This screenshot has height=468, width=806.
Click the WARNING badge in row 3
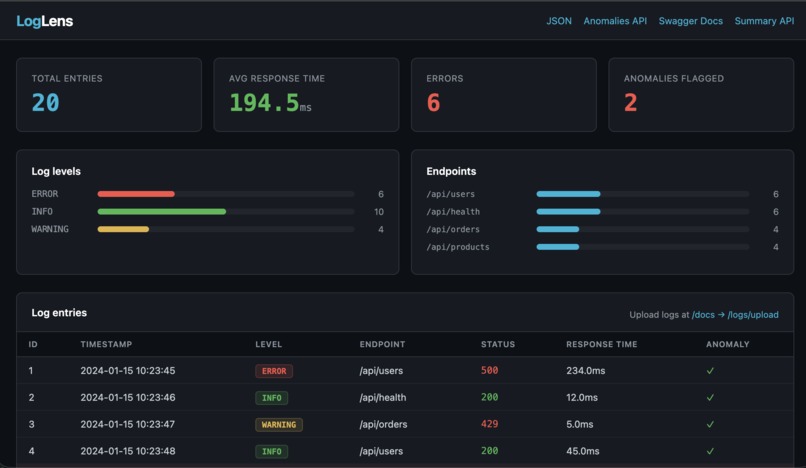(279, 424)
